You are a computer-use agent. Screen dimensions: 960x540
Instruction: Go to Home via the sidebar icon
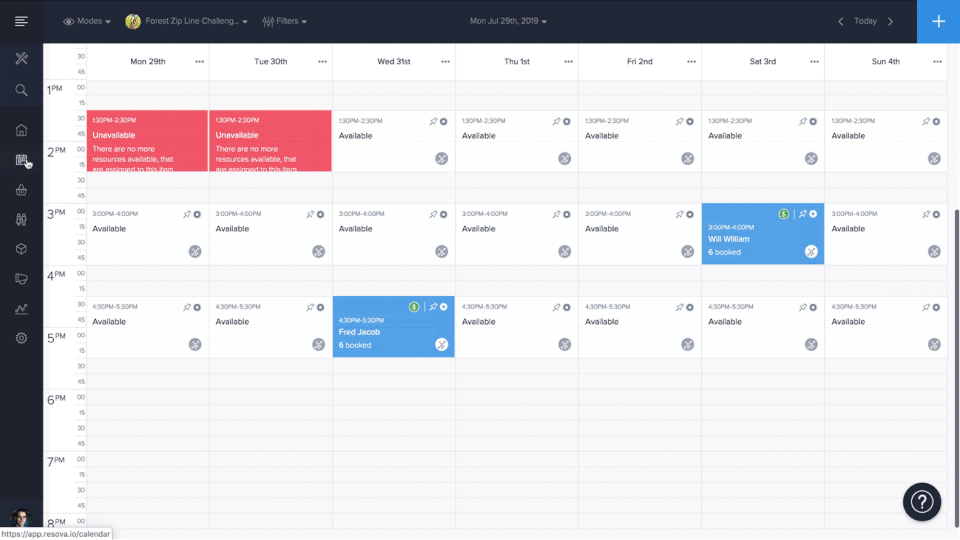(21, 130)
